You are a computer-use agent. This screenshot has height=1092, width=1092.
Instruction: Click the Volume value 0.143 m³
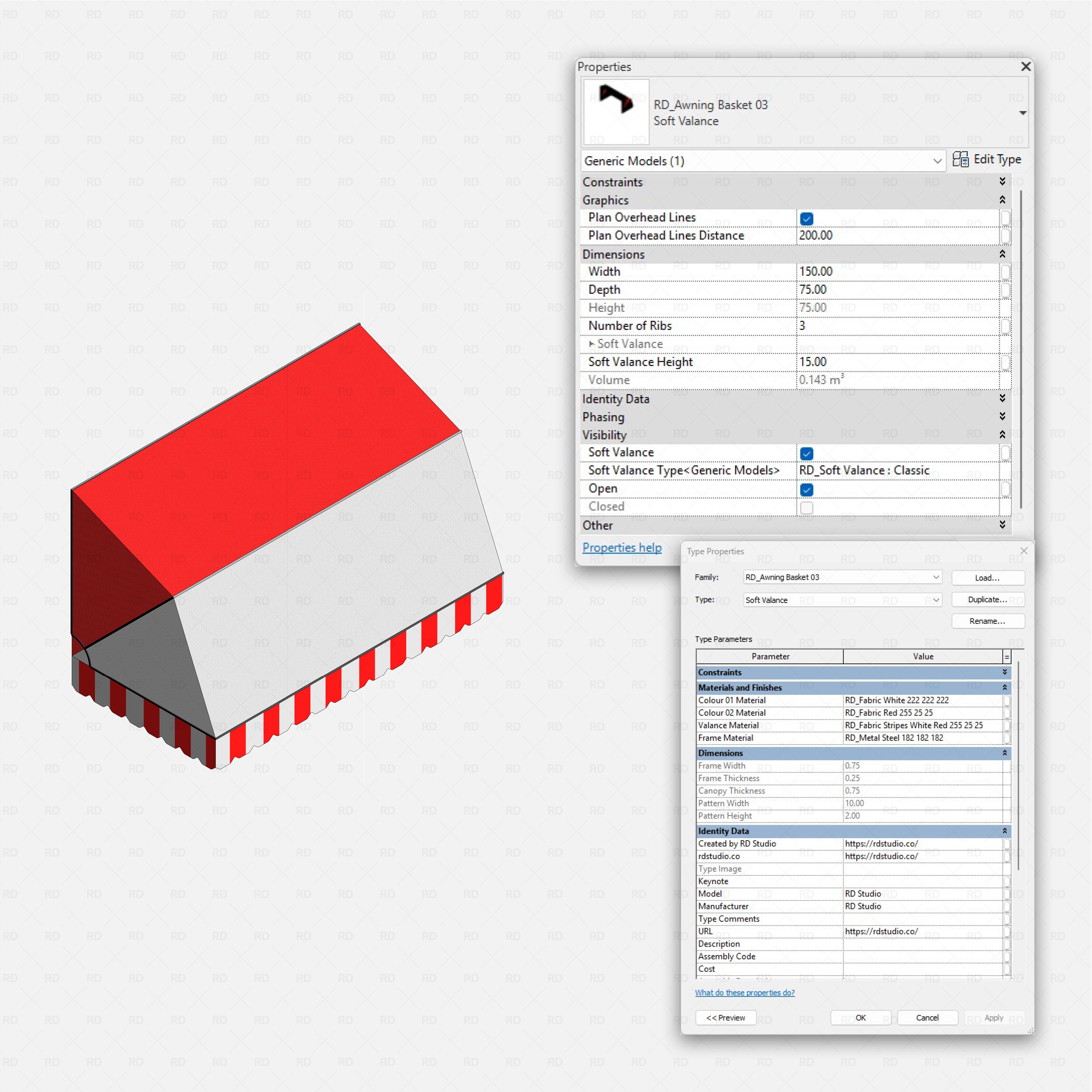click(x=897, y=380)
